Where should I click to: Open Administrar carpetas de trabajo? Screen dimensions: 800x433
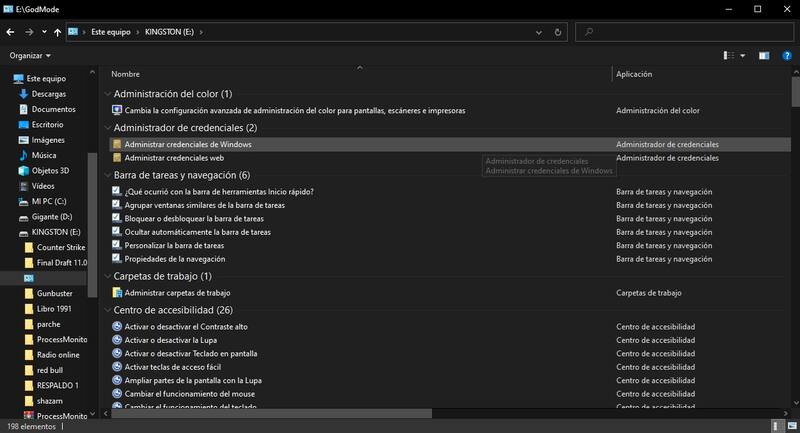tap(178, 293)
